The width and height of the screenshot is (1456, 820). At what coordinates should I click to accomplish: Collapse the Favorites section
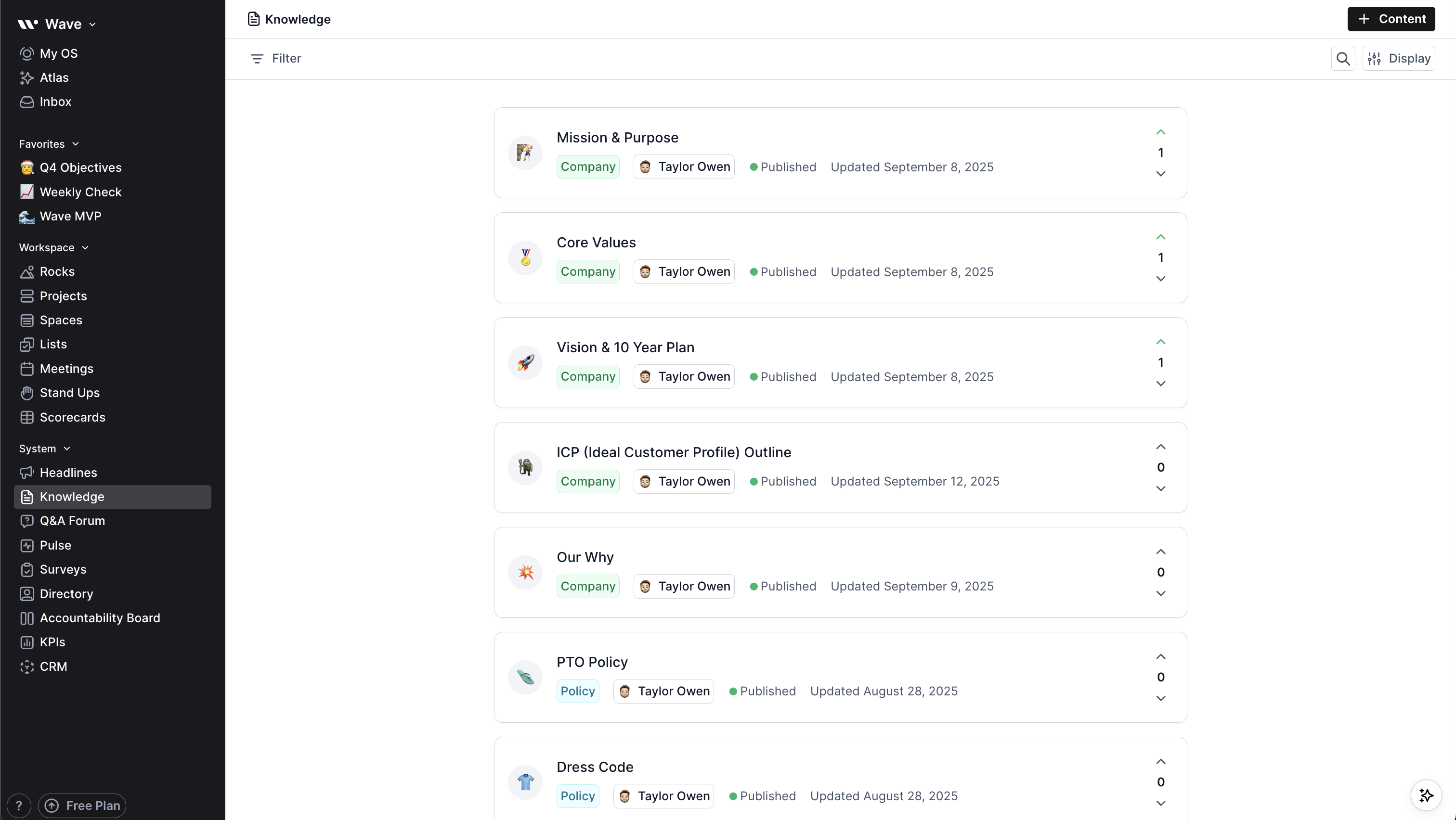76,143
